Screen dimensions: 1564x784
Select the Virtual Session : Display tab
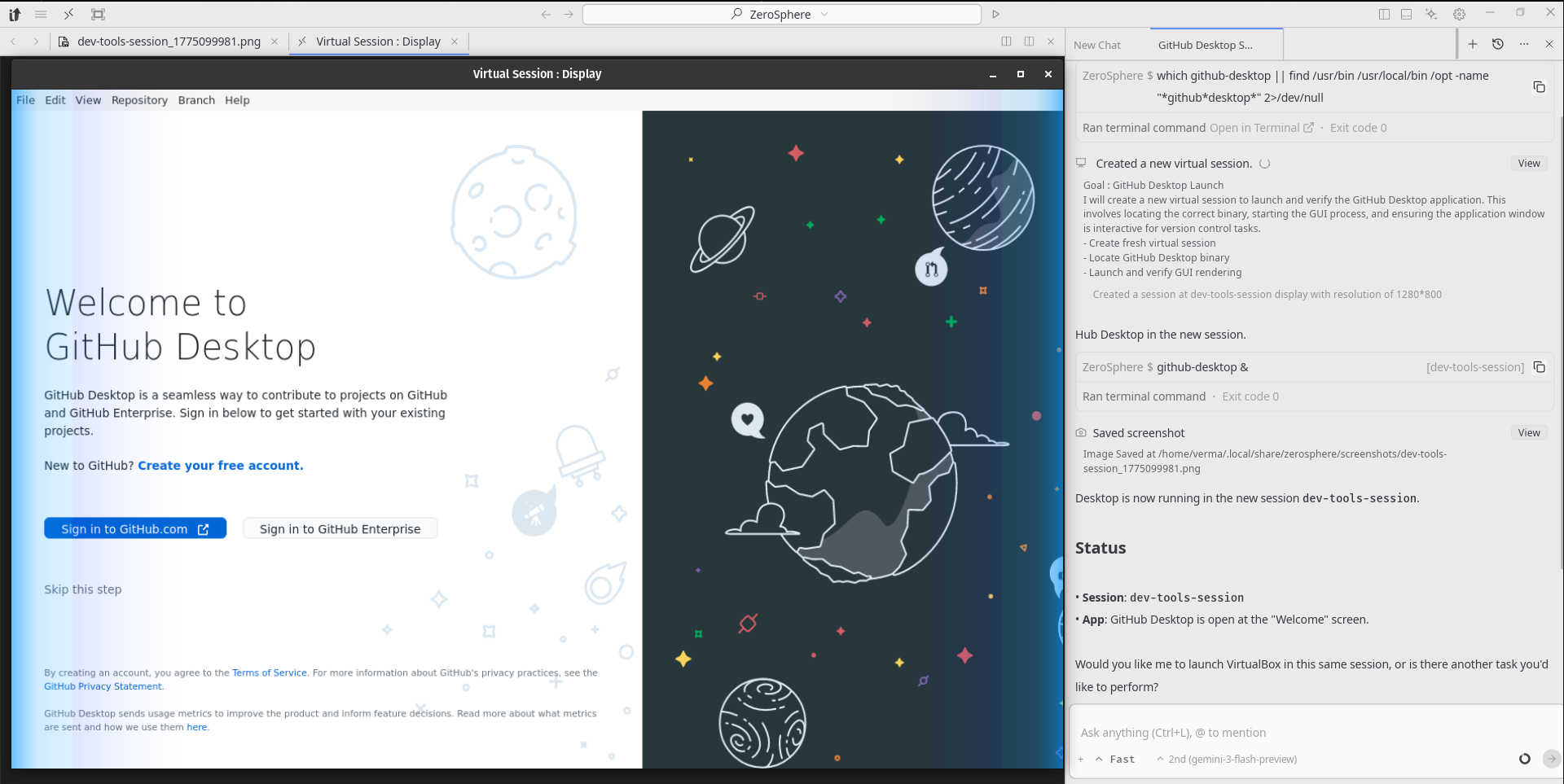378,42
